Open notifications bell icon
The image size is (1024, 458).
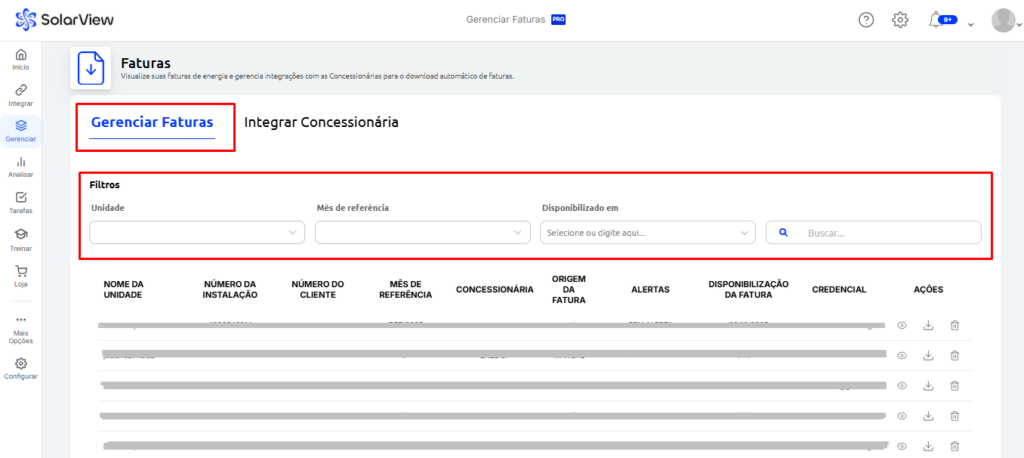[935, 20]
